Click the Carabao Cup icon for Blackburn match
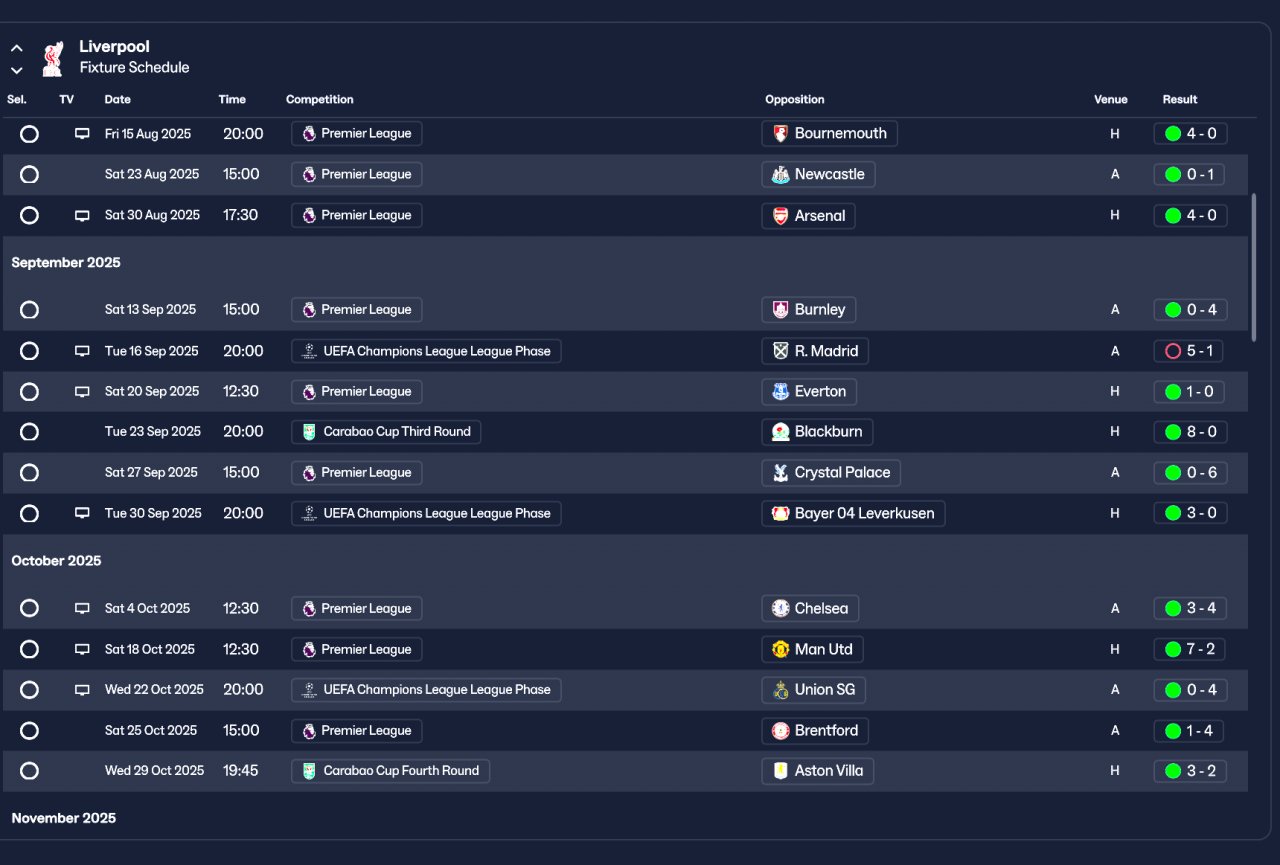The height and width of the screenshot is (865, 1280). coord(309,432)
